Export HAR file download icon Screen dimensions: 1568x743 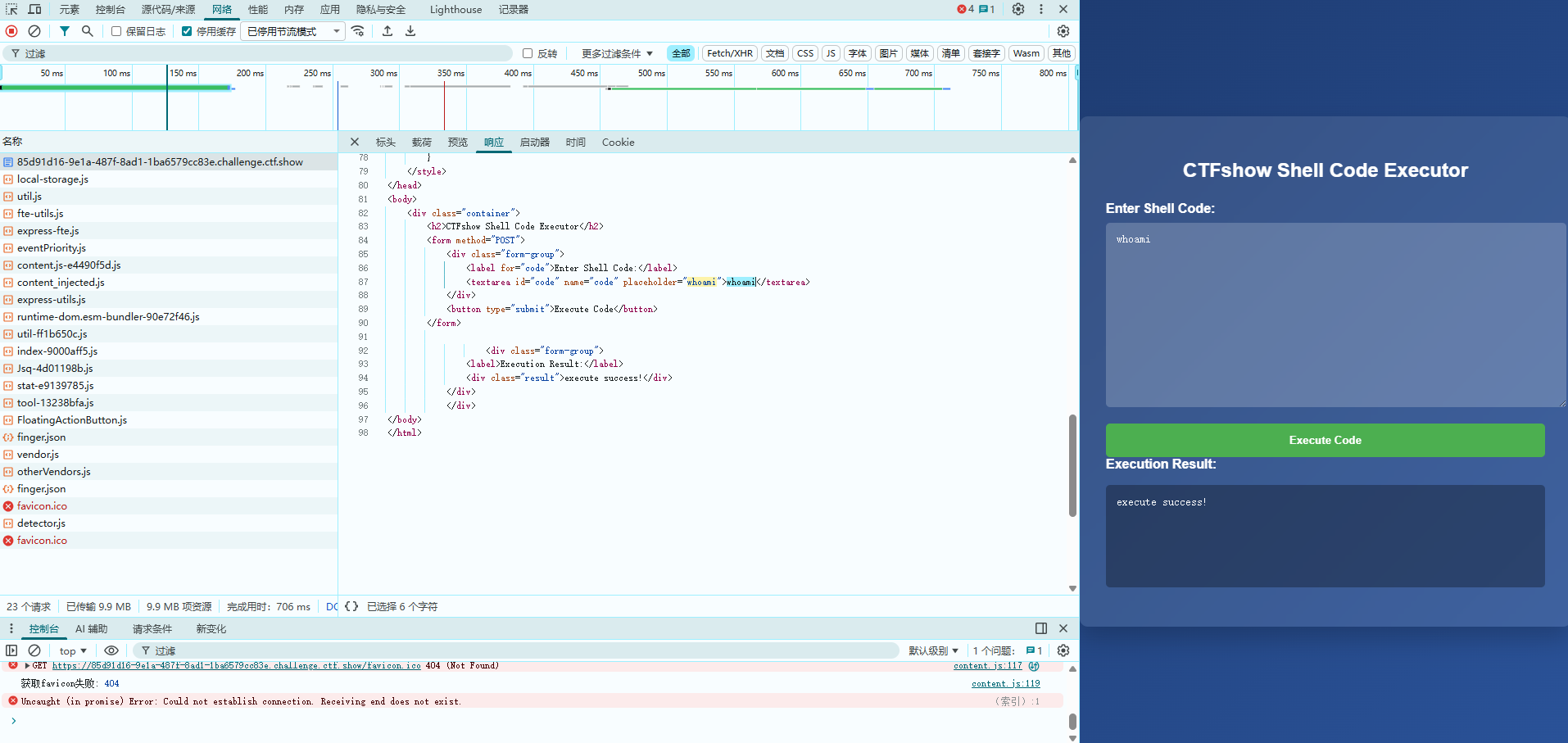point(410,31)
